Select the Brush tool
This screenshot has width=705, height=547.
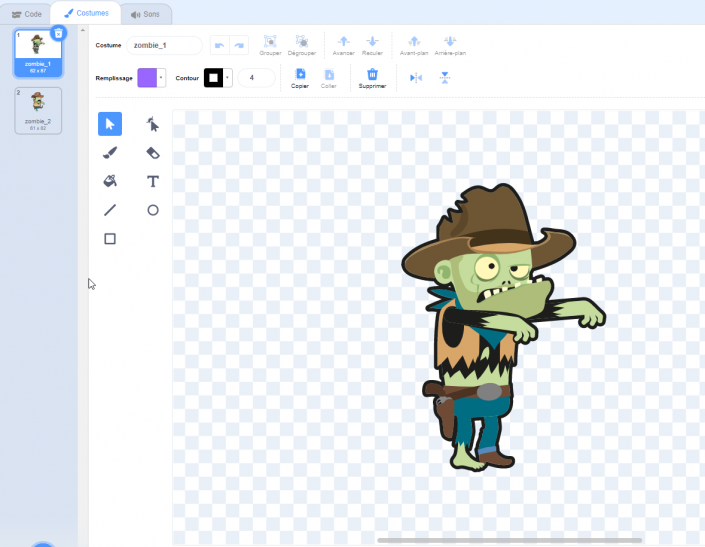(110, 153)
